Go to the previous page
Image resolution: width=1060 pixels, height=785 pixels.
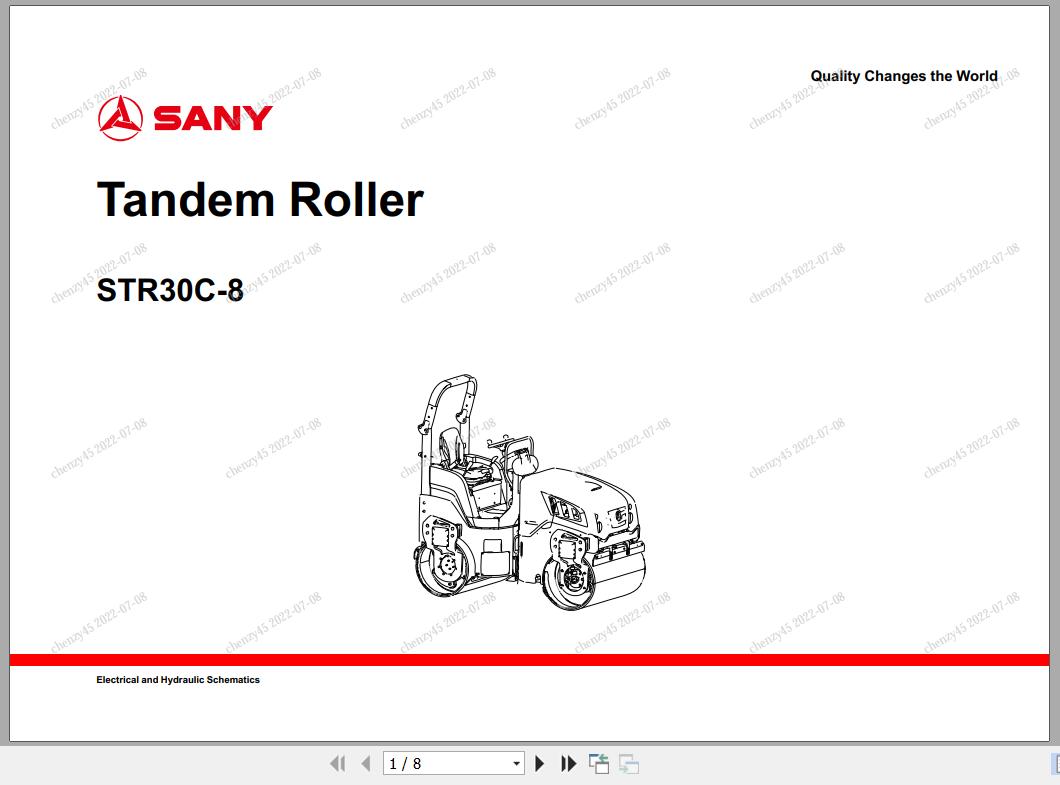(x=366, y=763)
